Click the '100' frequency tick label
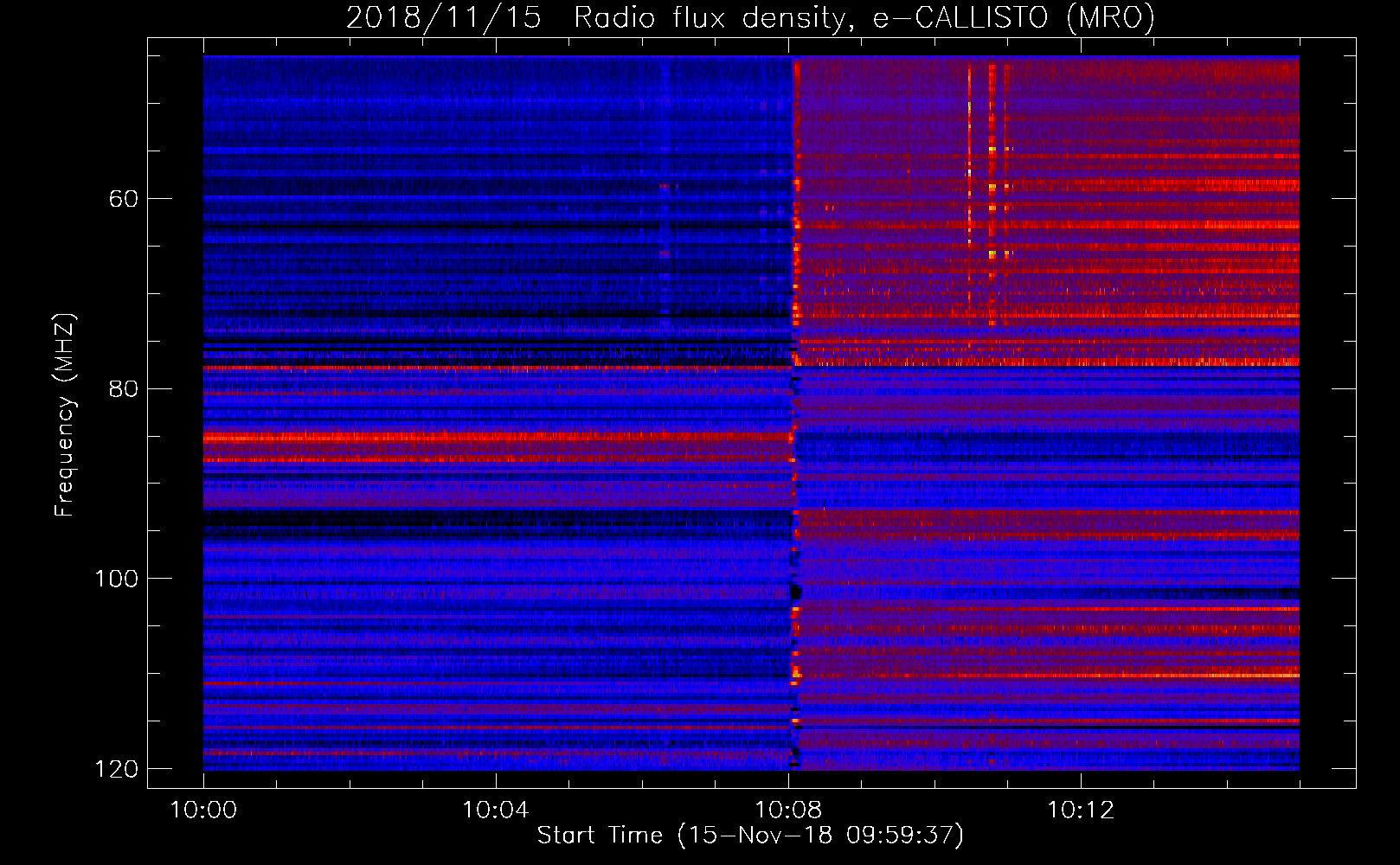Viewport: 1400px width, 865px height. point(116,579)
